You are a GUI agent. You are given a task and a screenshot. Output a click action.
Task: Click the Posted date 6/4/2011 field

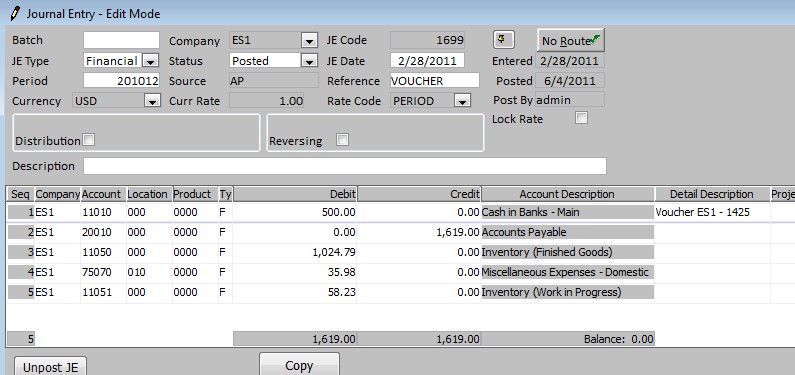569,81
